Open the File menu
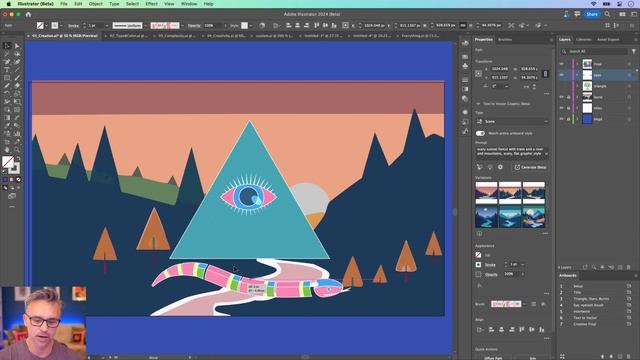640x360 pixels. click(x=64, y=4)
